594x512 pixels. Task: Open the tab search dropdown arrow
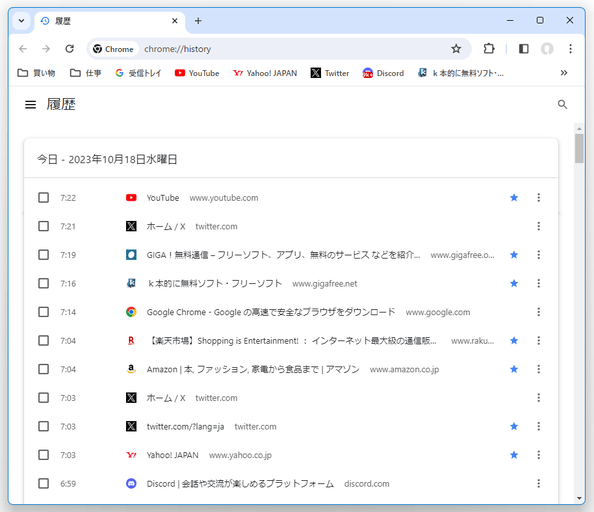click(x=22, y=21)
